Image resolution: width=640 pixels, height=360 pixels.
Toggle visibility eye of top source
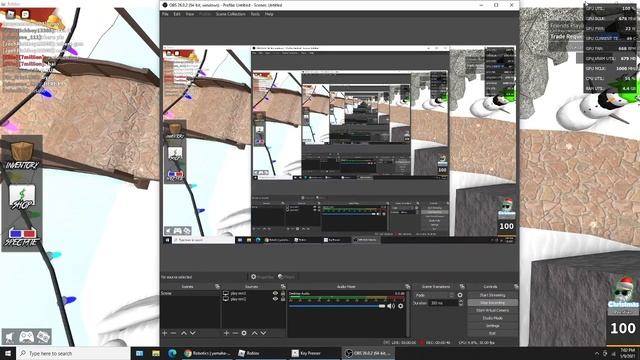[x=275, y=293]
